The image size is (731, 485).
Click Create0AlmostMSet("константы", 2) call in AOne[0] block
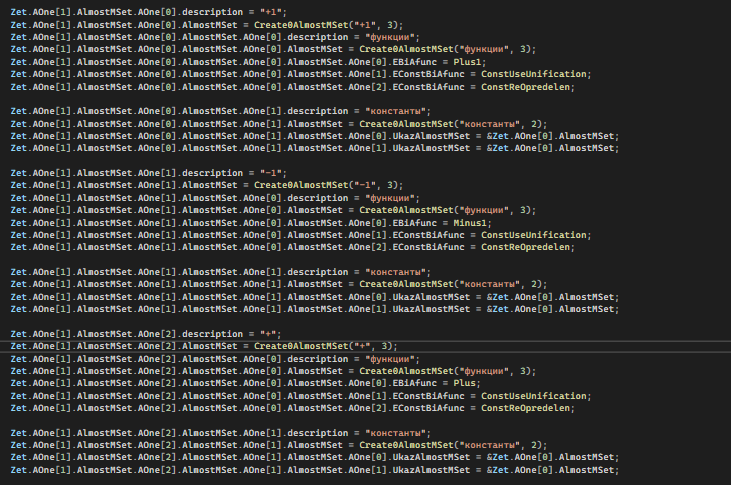(x=450, y=124)
